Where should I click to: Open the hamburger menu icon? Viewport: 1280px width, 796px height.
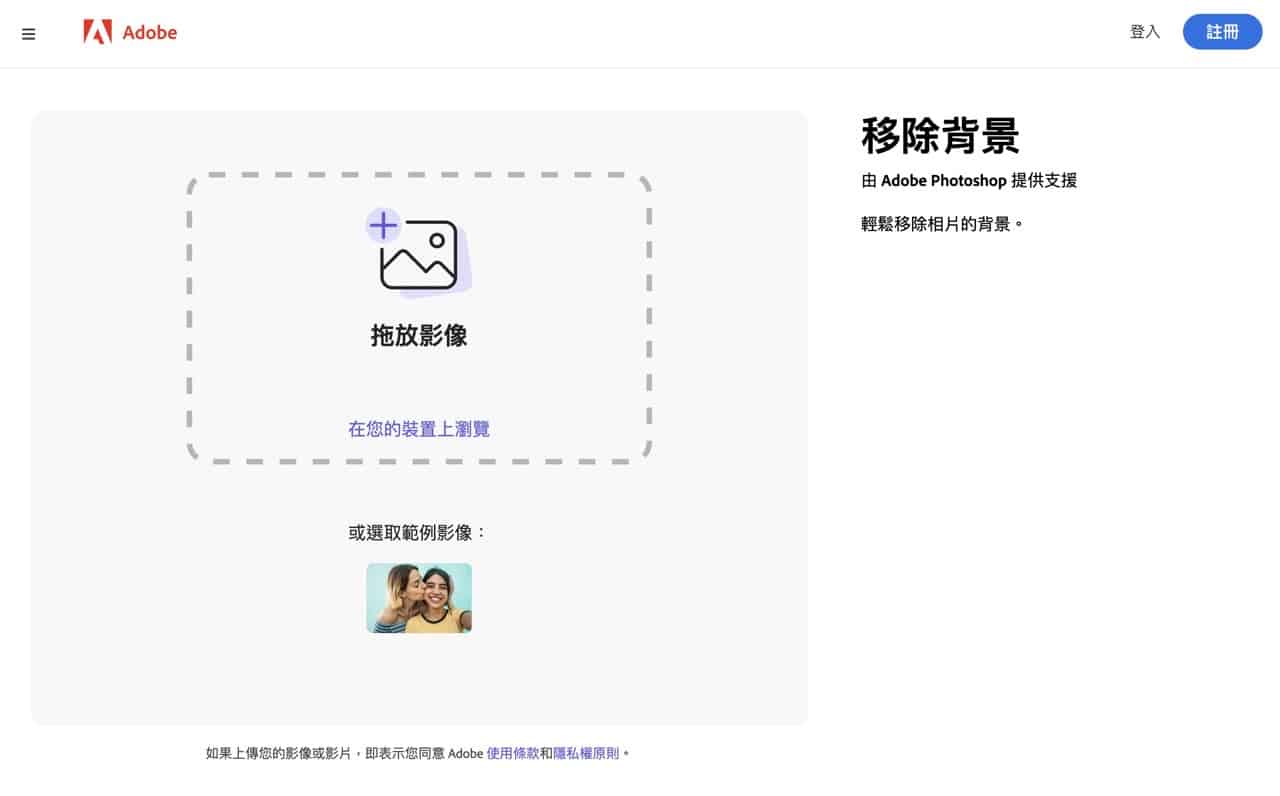[x=28, y=34]
